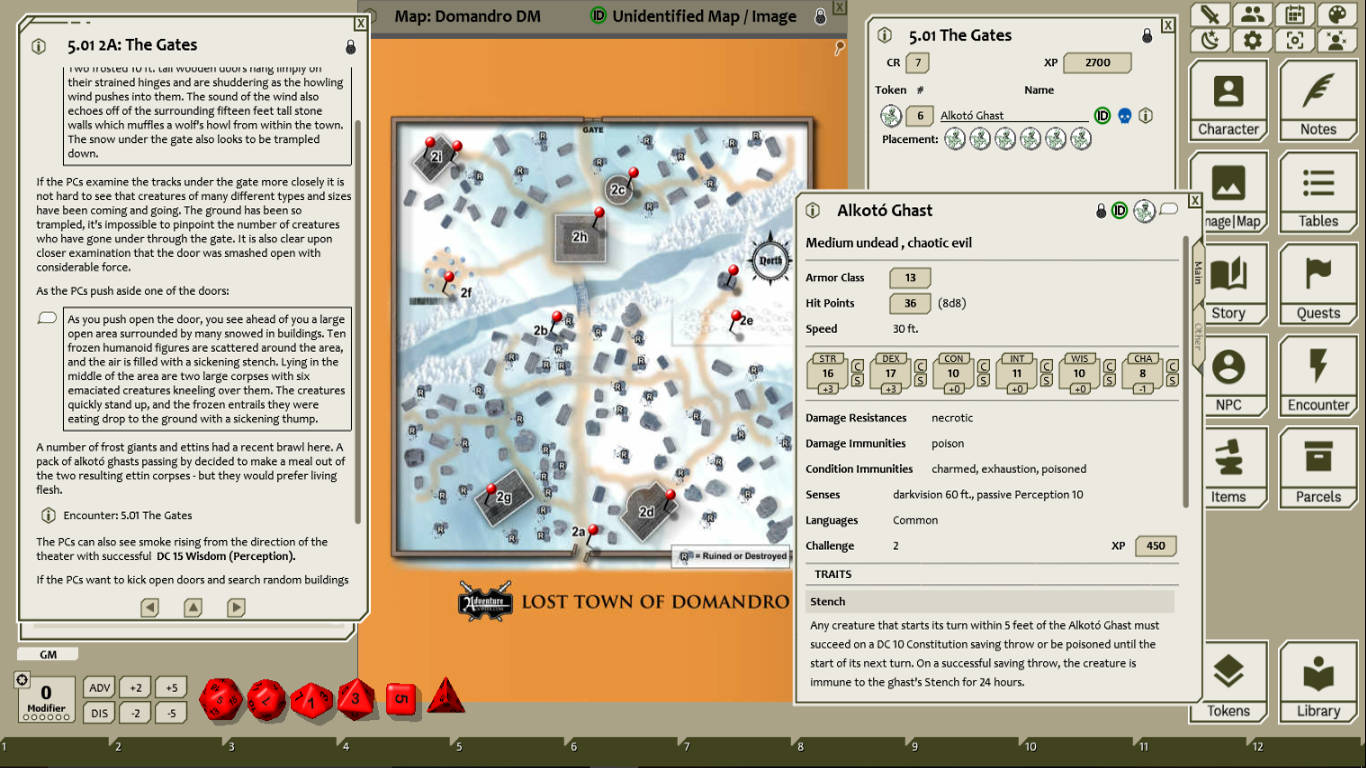
Task: Toggle the blue skull indicator on the Alkotó Ghast row
Action: [x=1124, y=115]
